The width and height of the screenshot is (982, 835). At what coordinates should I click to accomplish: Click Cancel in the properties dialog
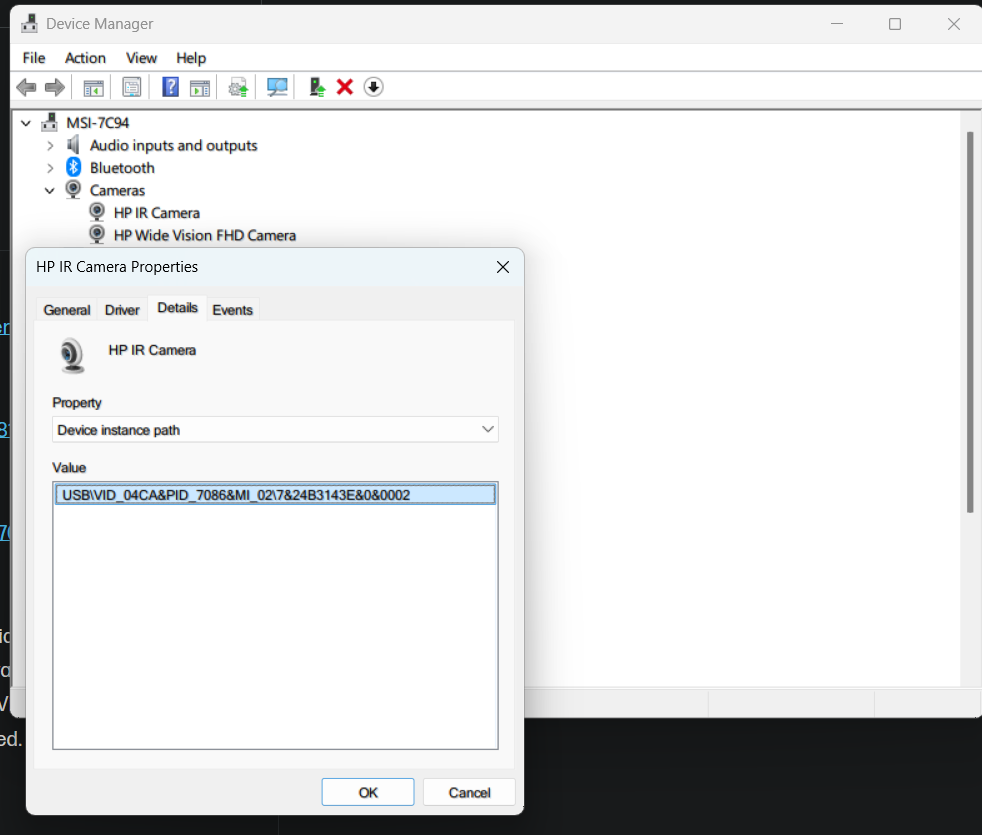point(469,792)
